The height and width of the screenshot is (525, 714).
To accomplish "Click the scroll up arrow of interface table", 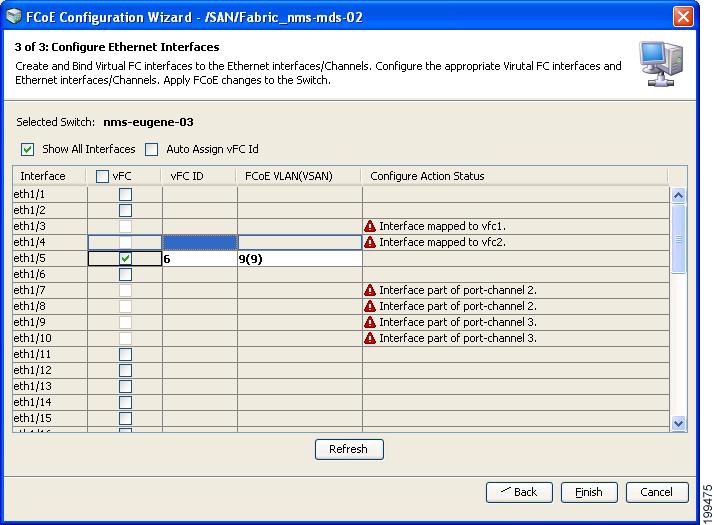I will point(678,195).
